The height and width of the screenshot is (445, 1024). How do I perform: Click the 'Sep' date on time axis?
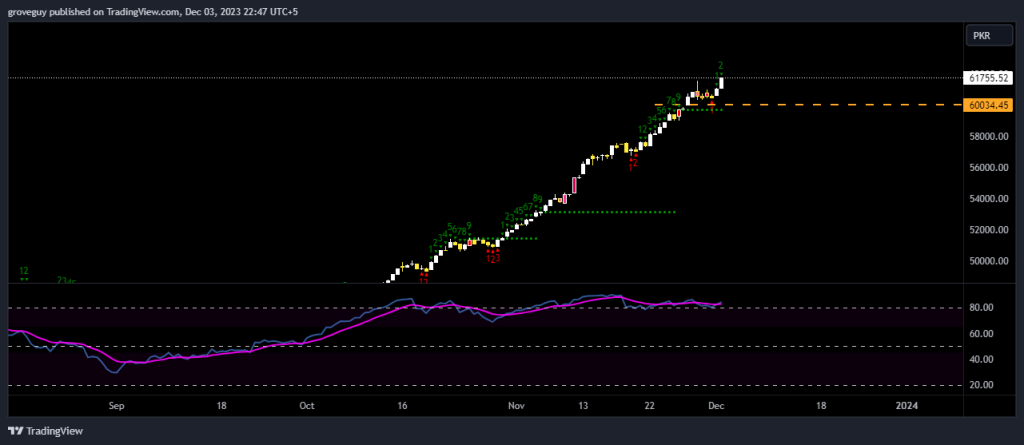[x=116, y=406]
